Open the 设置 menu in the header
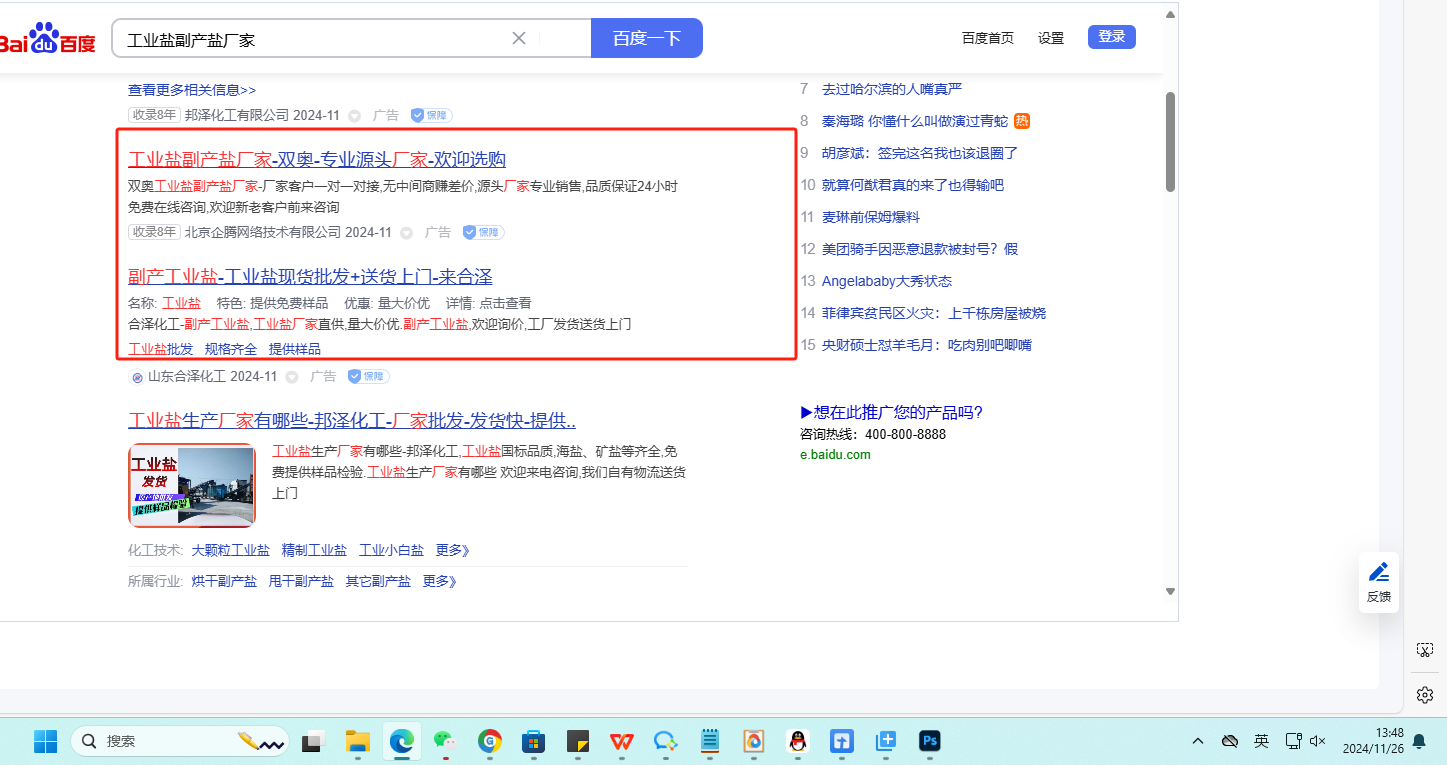 (x=1051, y=38)
